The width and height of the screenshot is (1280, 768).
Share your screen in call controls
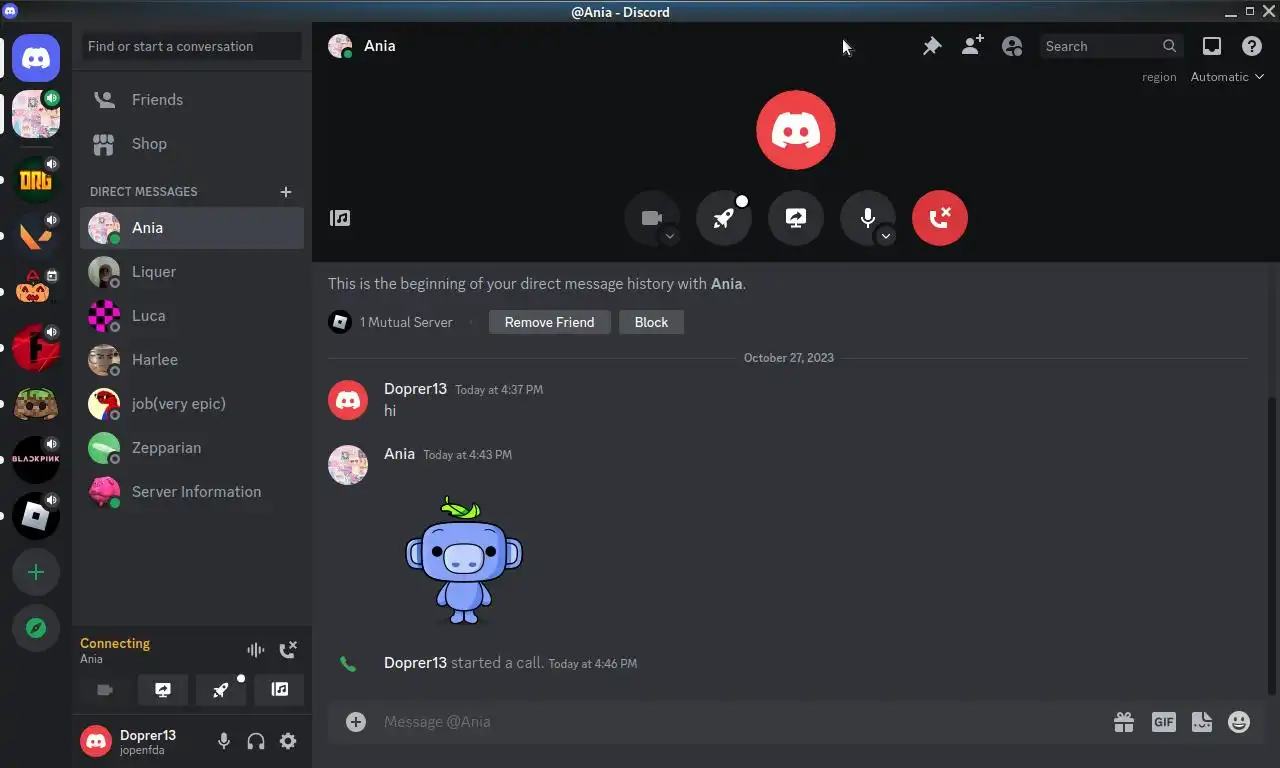(x=796, y=218)
